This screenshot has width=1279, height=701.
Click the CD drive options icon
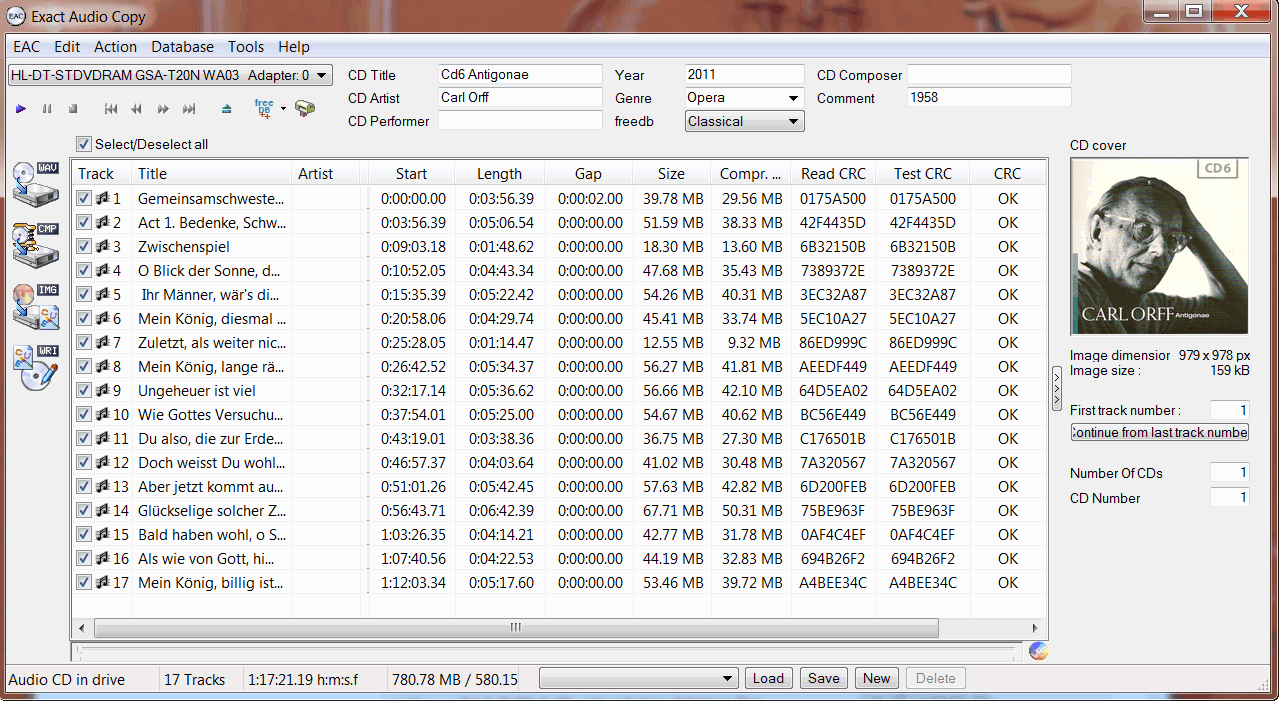point(305,108)
